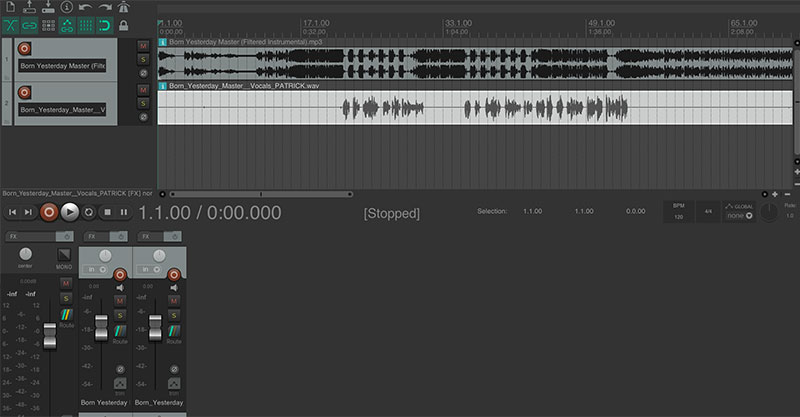Click the Pause transport button

[x=124, y=212]
